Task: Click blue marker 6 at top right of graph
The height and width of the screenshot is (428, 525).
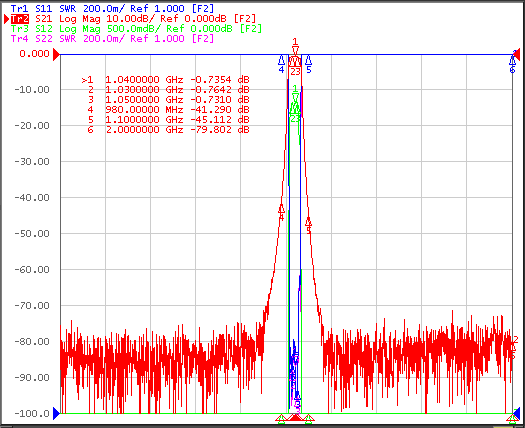Action: pyautogui.click(x=512, y=62)
